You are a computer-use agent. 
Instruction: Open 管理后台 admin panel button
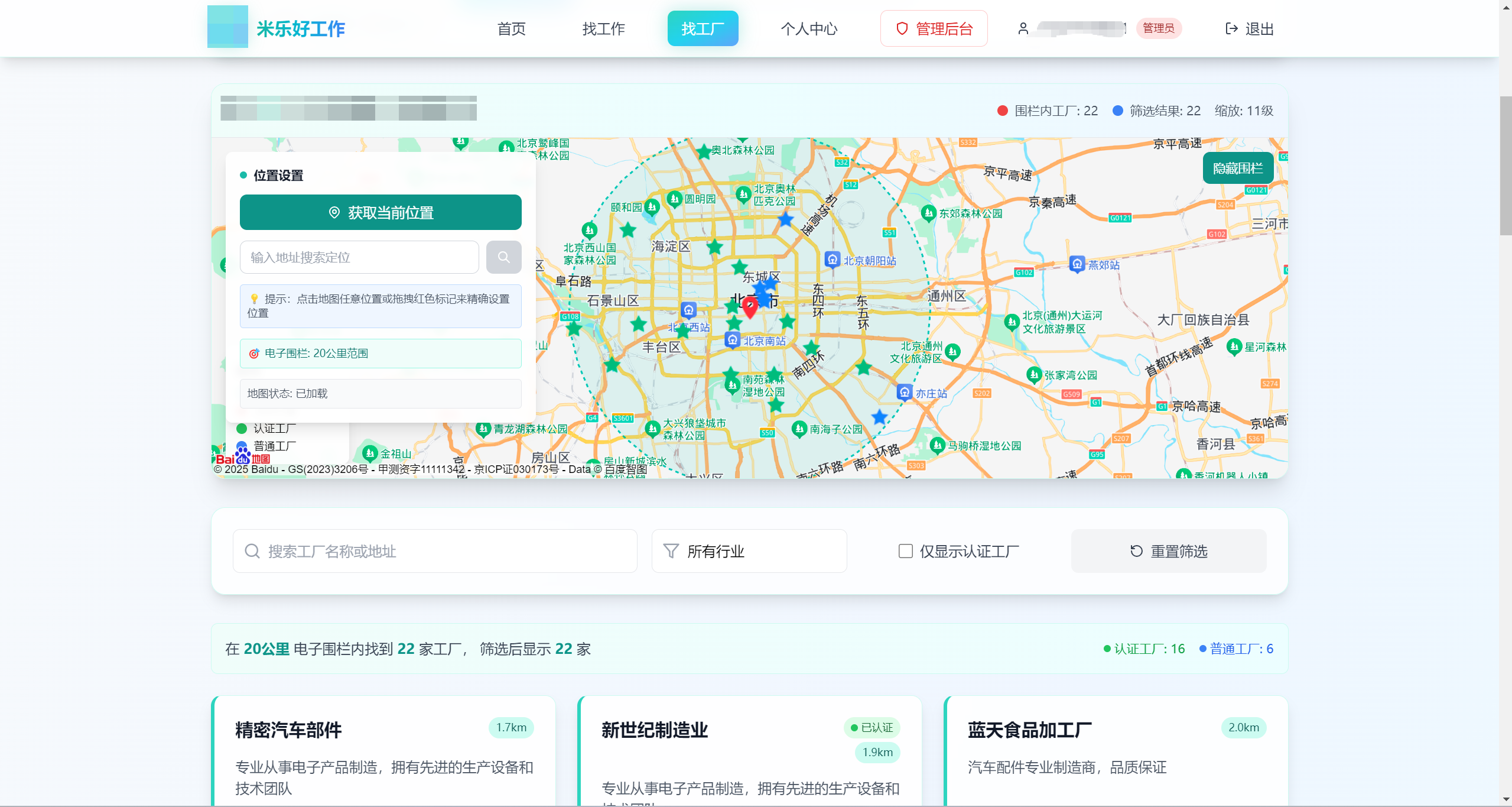(x=934, y=28)
